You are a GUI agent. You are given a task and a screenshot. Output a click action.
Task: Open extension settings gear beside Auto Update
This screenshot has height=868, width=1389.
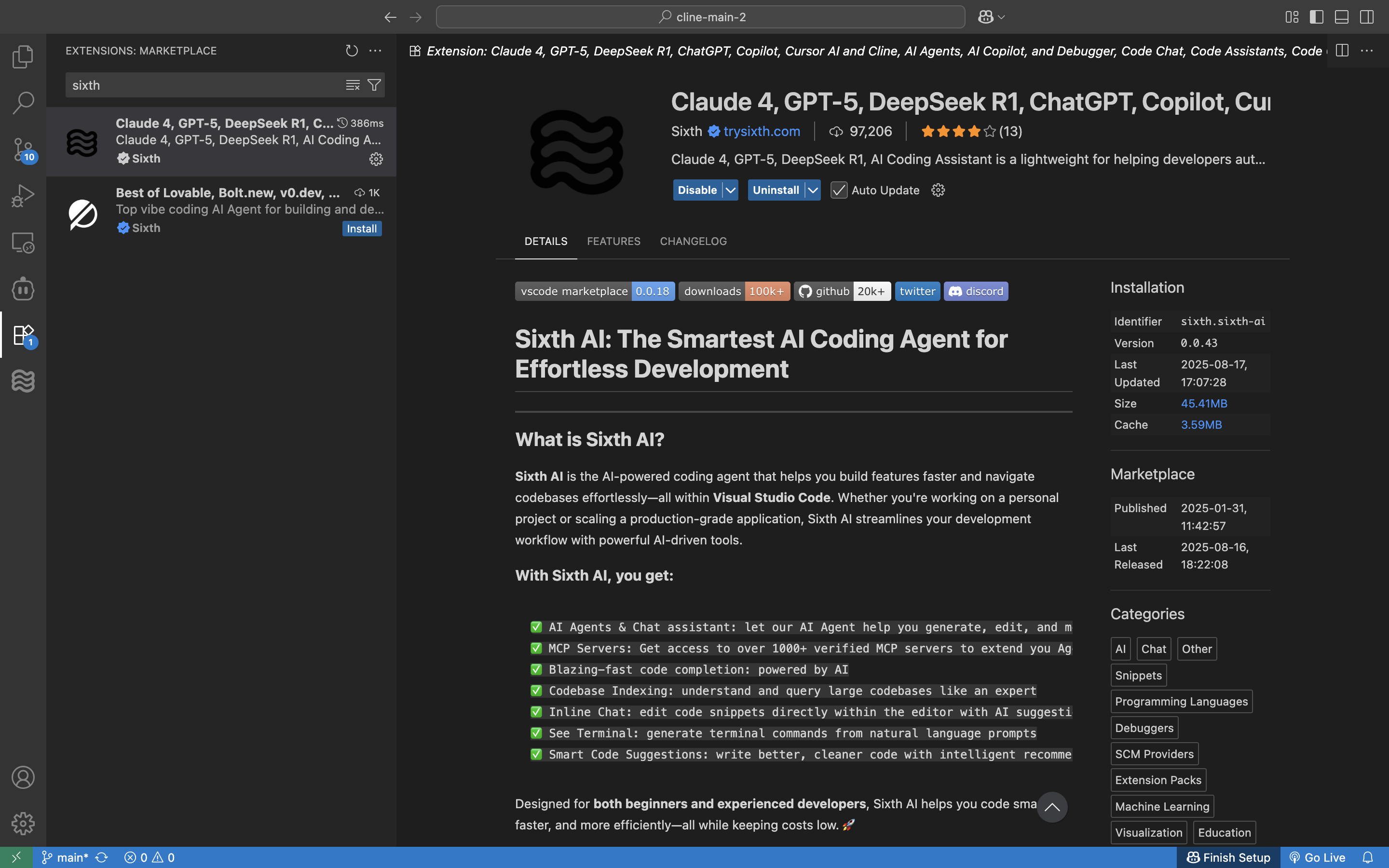coord(938,190)
